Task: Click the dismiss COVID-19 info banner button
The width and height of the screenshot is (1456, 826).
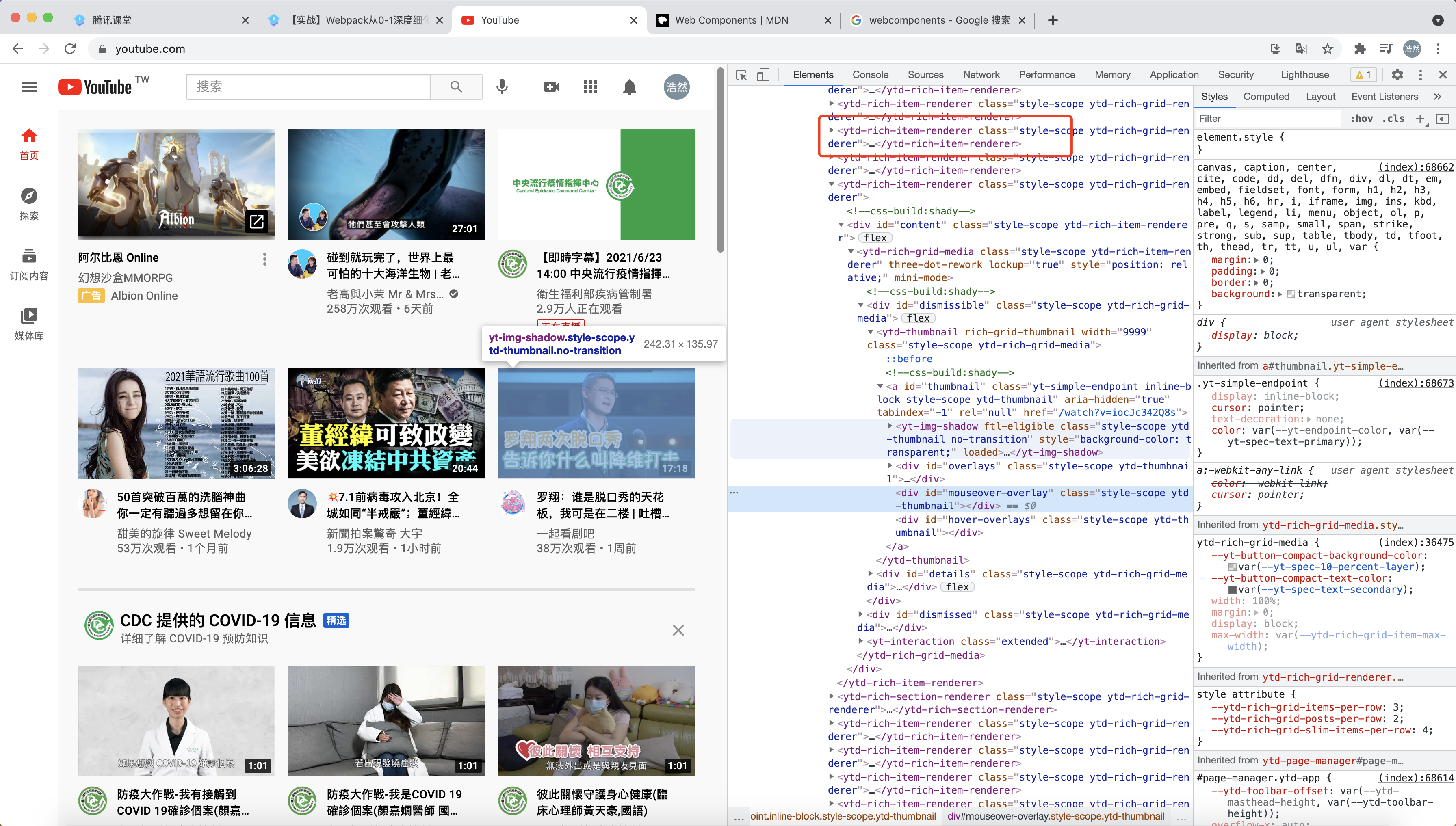Action: [x=678, y=630]
